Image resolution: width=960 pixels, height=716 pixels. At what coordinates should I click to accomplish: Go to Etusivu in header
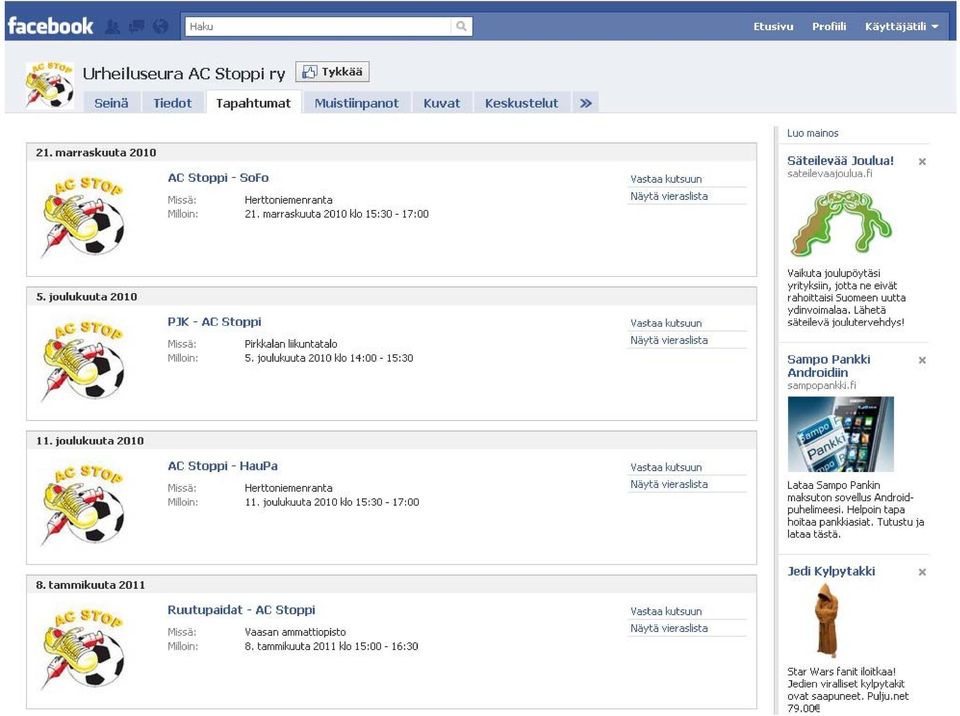coord(773,26)
